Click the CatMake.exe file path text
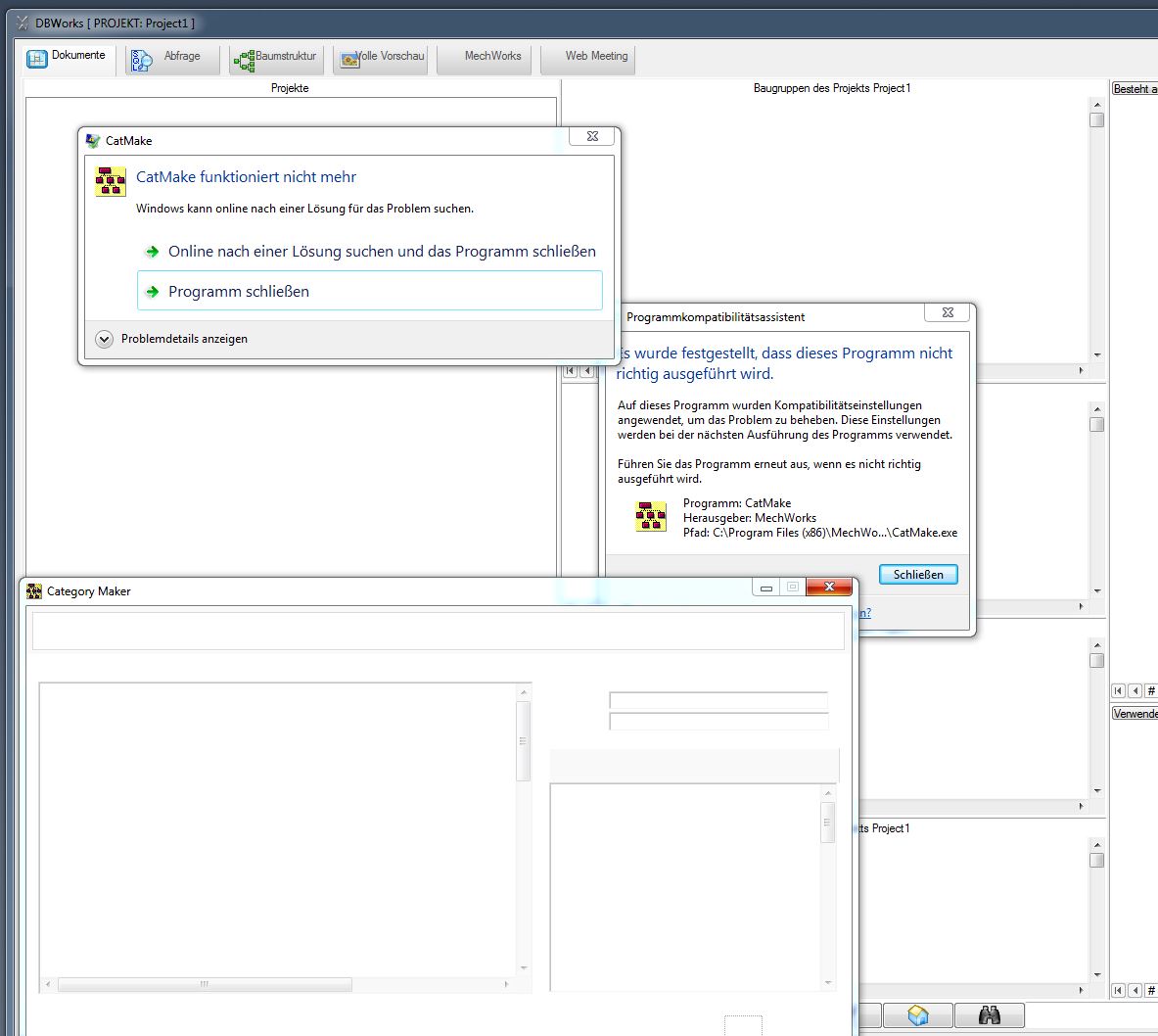Viewport: 1158px width, 1036px height. [820, 533]
